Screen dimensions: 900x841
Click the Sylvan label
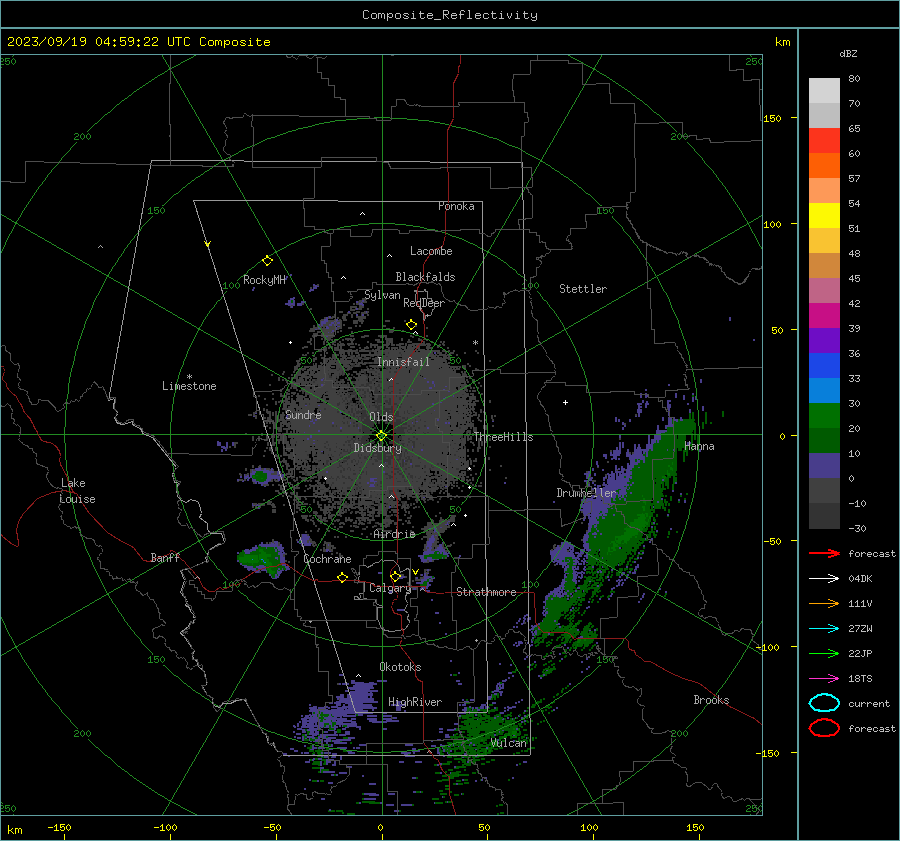pyautogui.click(x=382, y=295)
